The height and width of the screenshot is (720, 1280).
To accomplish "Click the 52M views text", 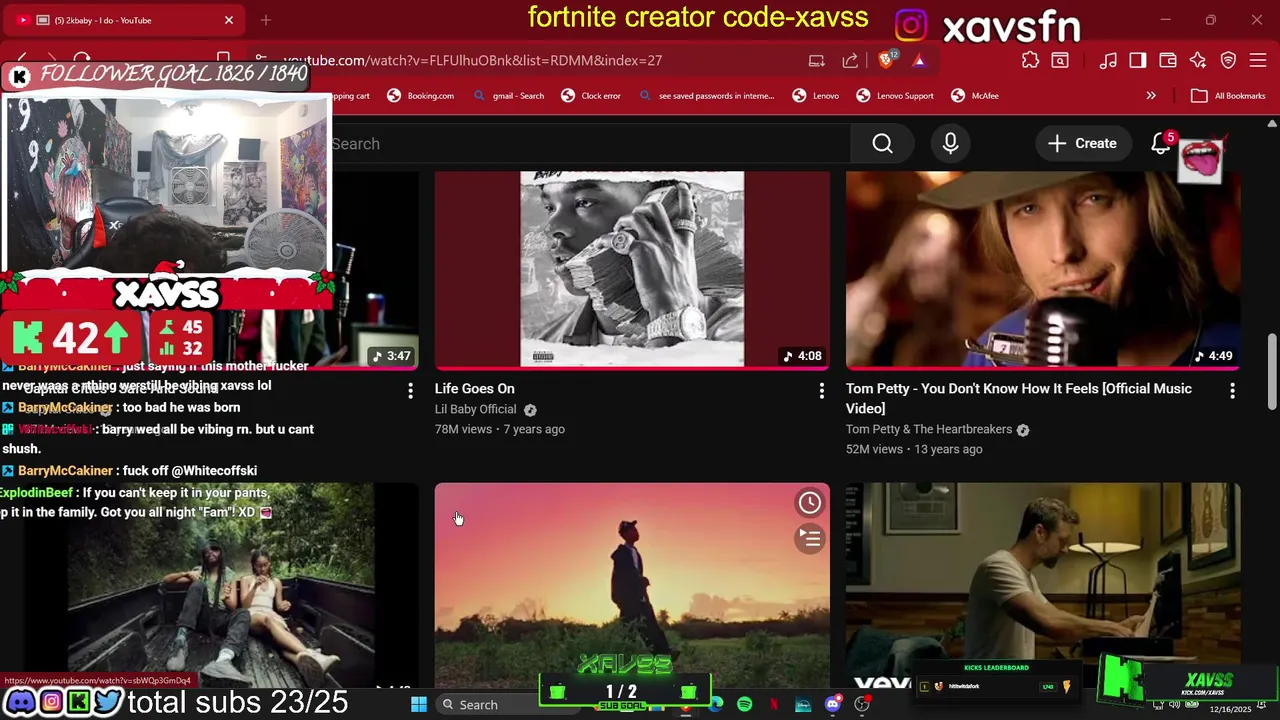I will point(874,449).
